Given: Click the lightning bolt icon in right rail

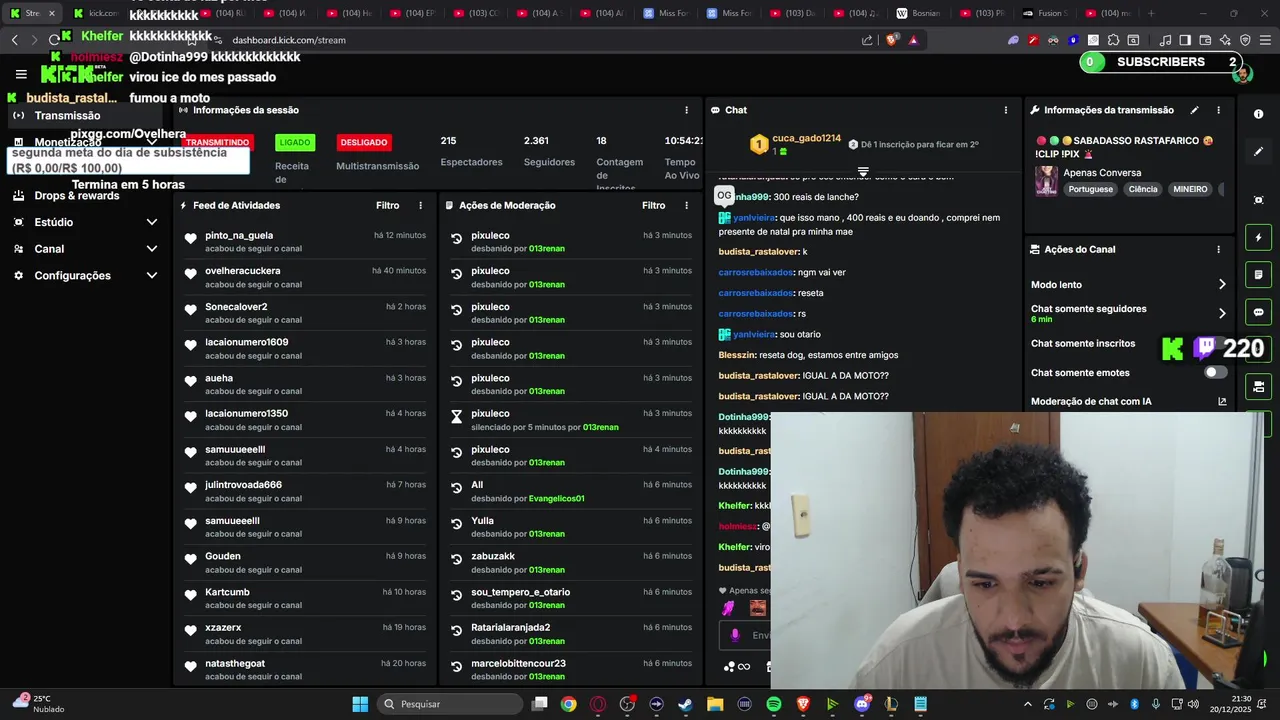Looking at the screenshot, I should coord(1259,238).
